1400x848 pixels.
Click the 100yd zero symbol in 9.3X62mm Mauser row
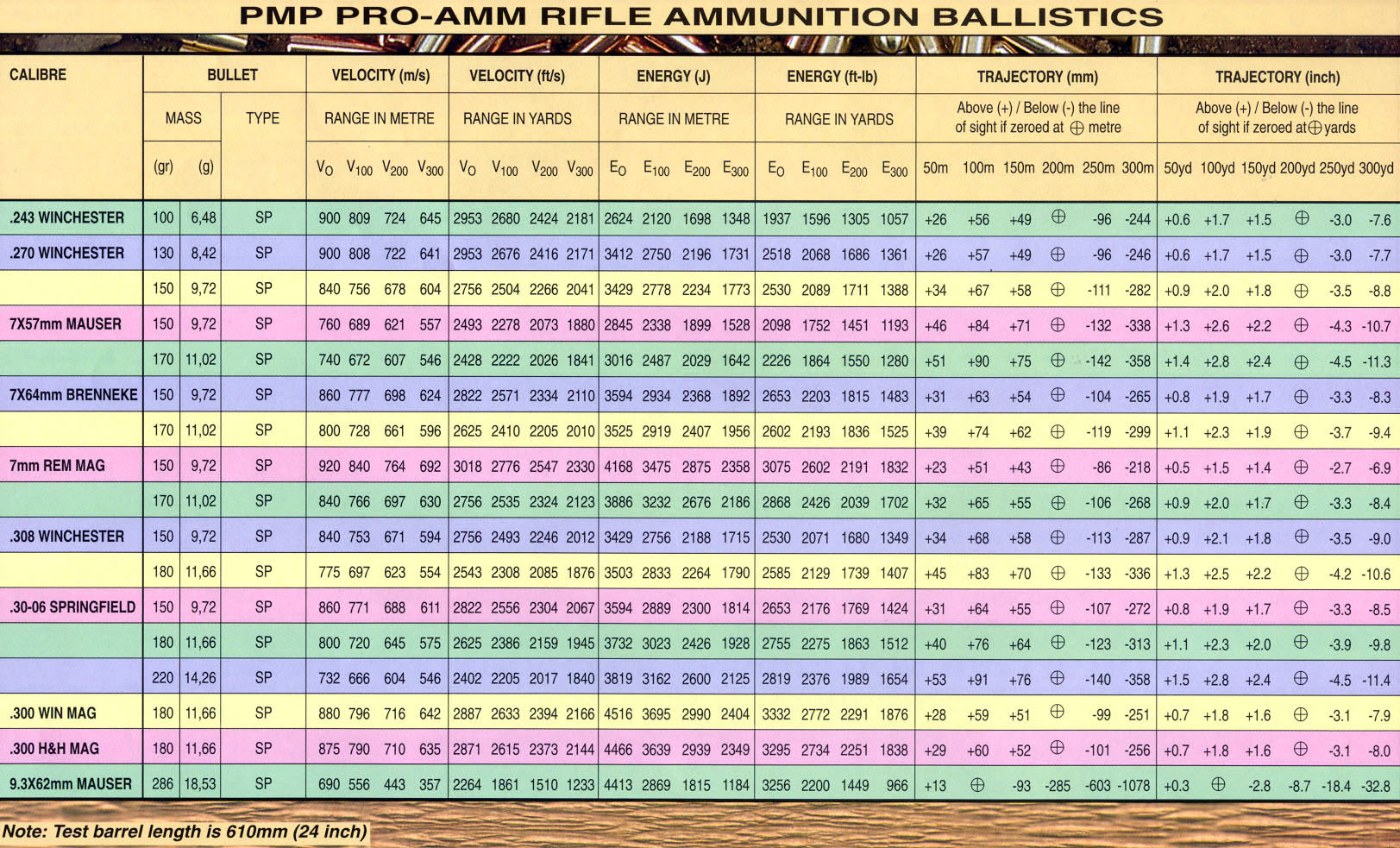(x=1217, y=784)
